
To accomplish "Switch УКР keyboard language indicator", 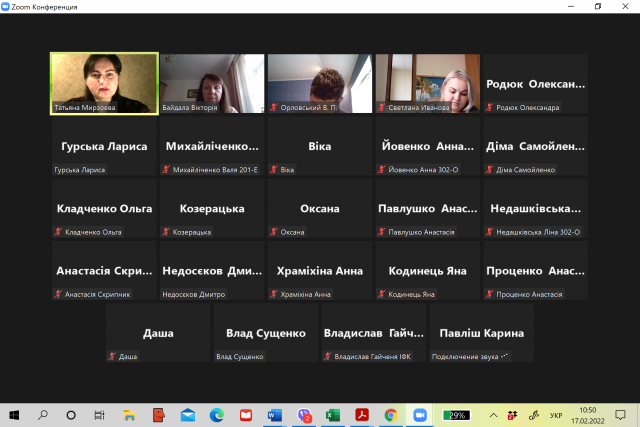I will [556, 416].
